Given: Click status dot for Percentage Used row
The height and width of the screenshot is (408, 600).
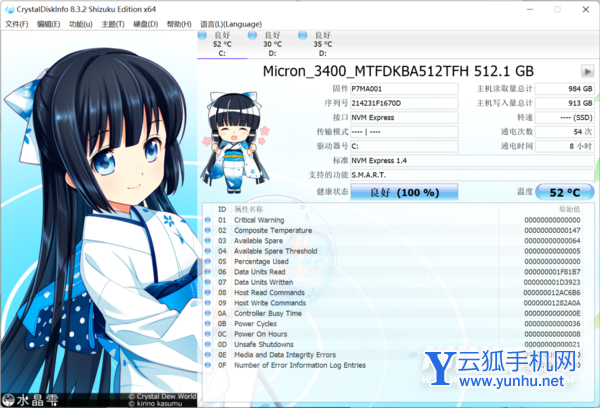Looking at the screenshot, I should click(x=208, y=261).
